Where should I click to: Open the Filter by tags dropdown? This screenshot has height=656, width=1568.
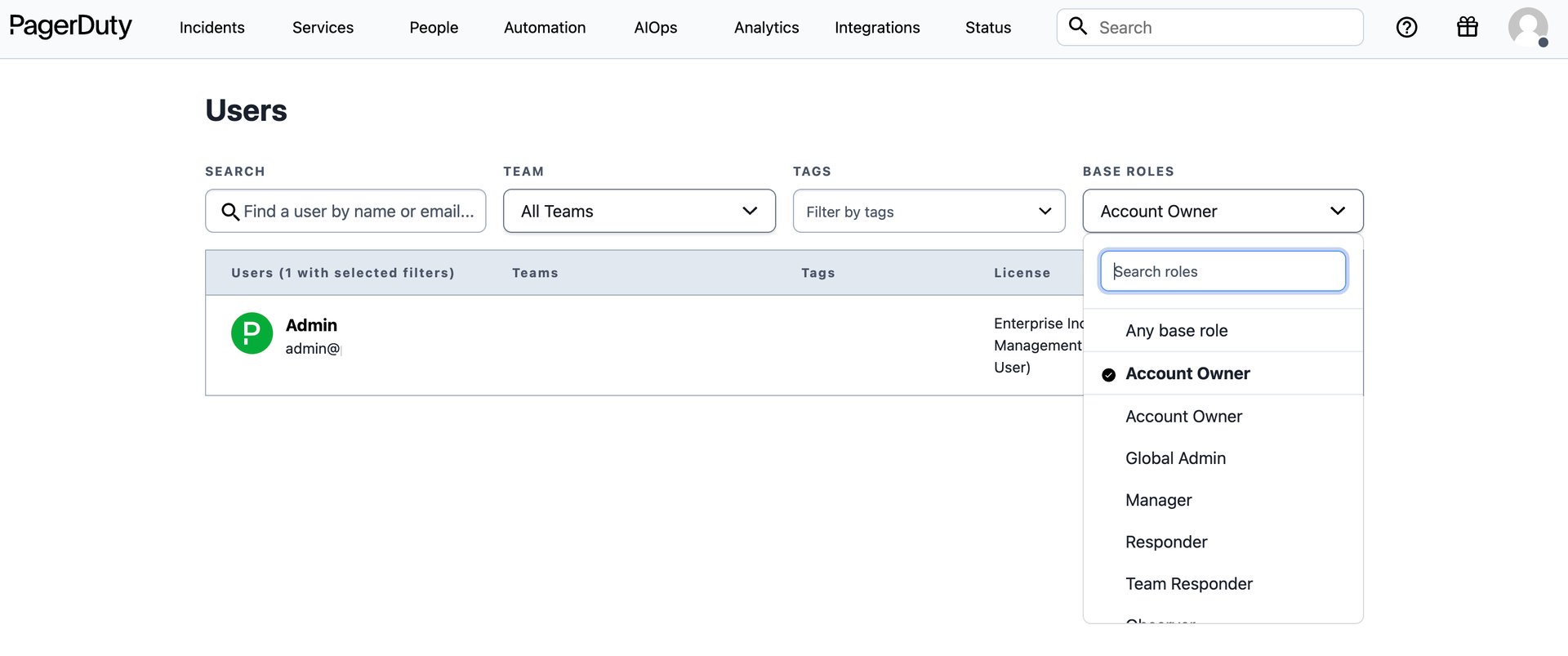click(929, 212)
